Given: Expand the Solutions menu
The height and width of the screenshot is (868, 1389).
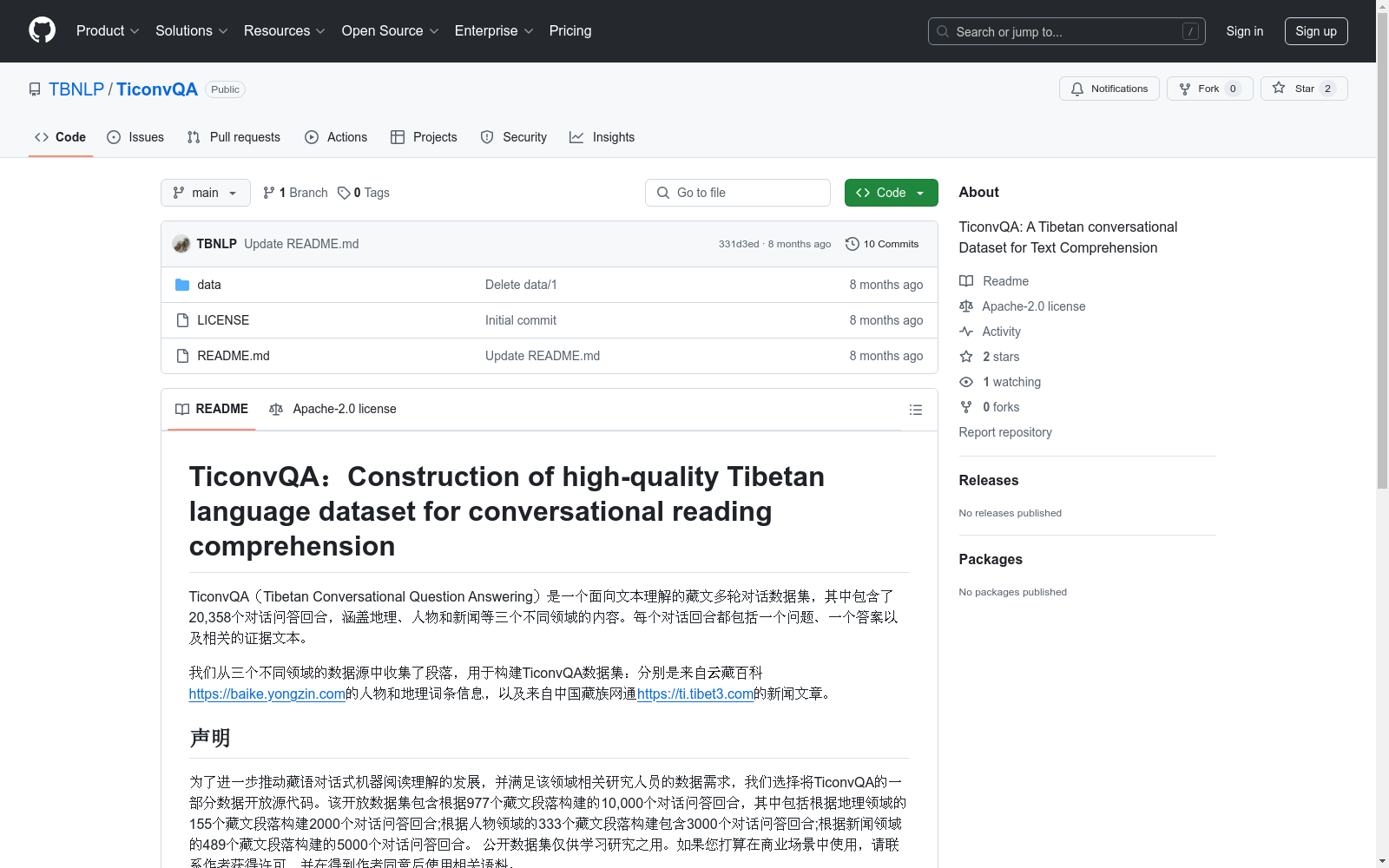Looking at the screenshot, I should [x=192, y=31].
